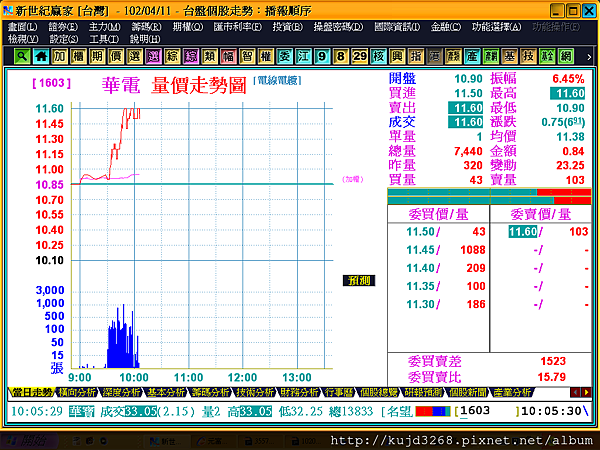600x450 pixels.
Task: Click the 加 toolbar icon
Action: (60, 57)
